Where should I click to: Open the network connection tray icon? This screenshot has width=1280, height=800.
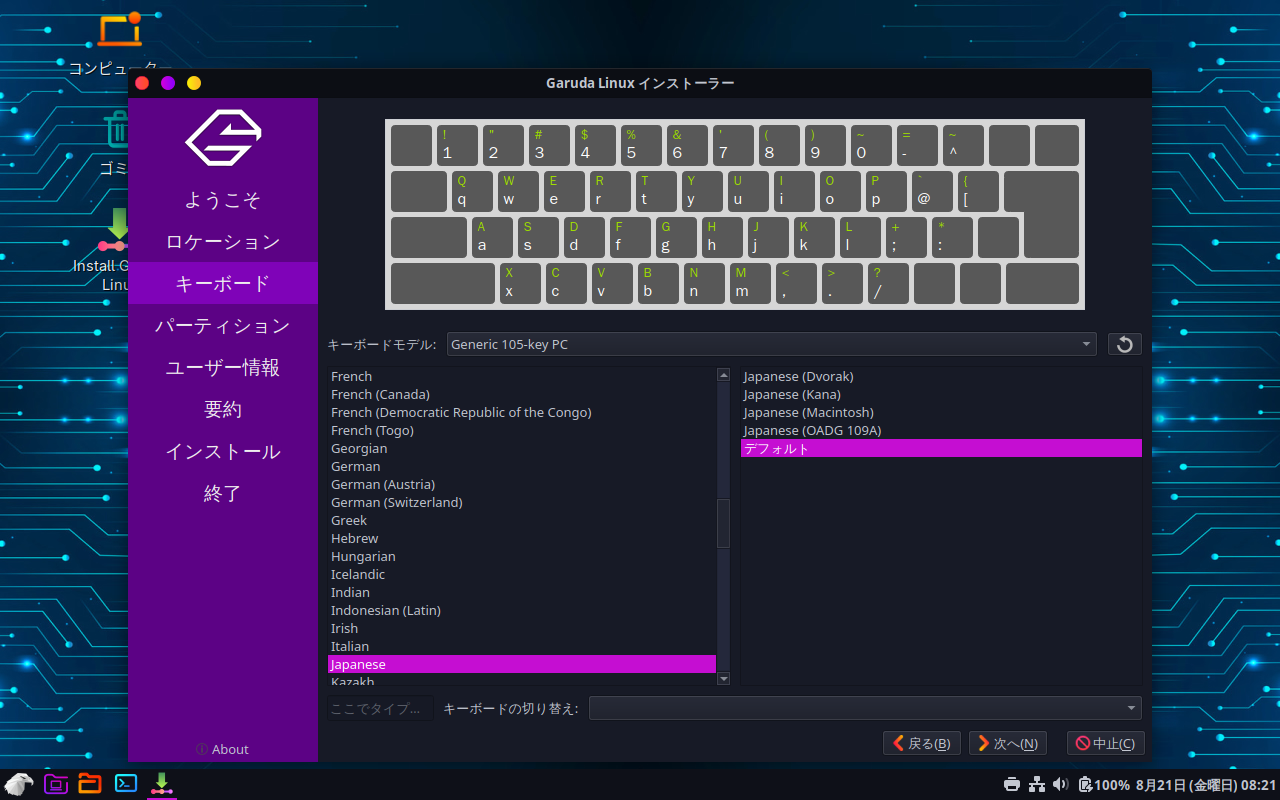pyautogui.click(x=1037, y=784)
